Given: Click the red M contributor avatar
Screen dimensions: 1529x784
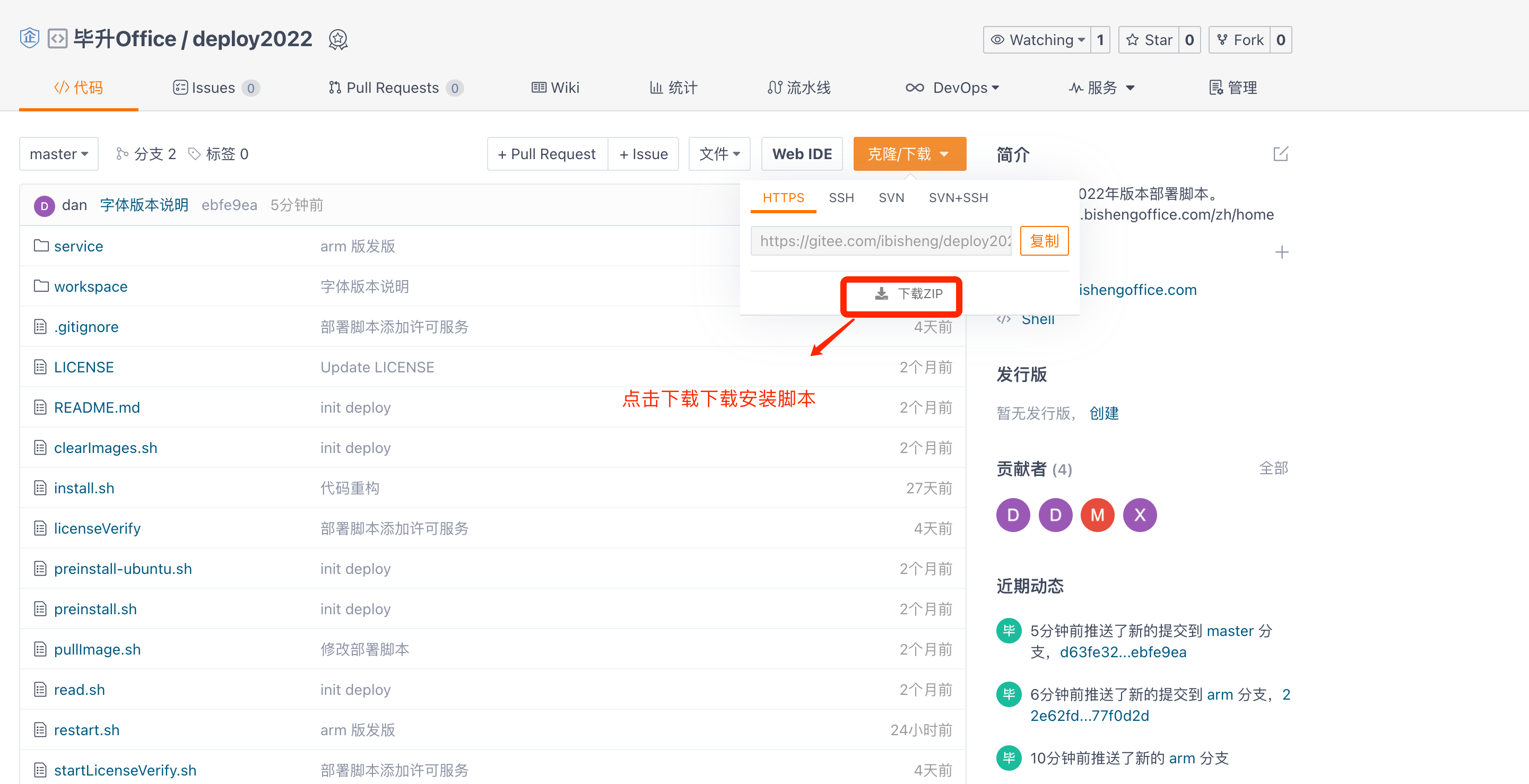Looking at the screenshot, I should [x=1097, y=515].
